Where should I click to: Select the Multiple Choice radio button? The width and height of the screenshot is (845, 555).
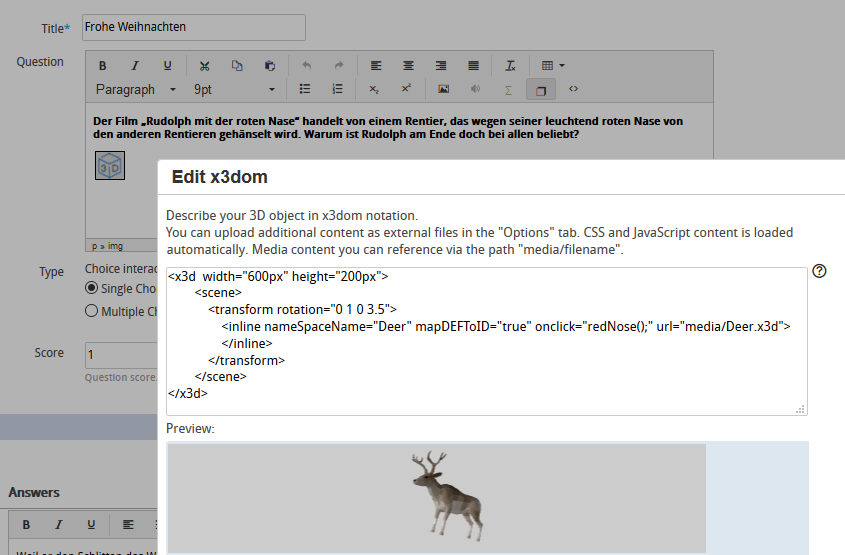click(x=92, y=311)
